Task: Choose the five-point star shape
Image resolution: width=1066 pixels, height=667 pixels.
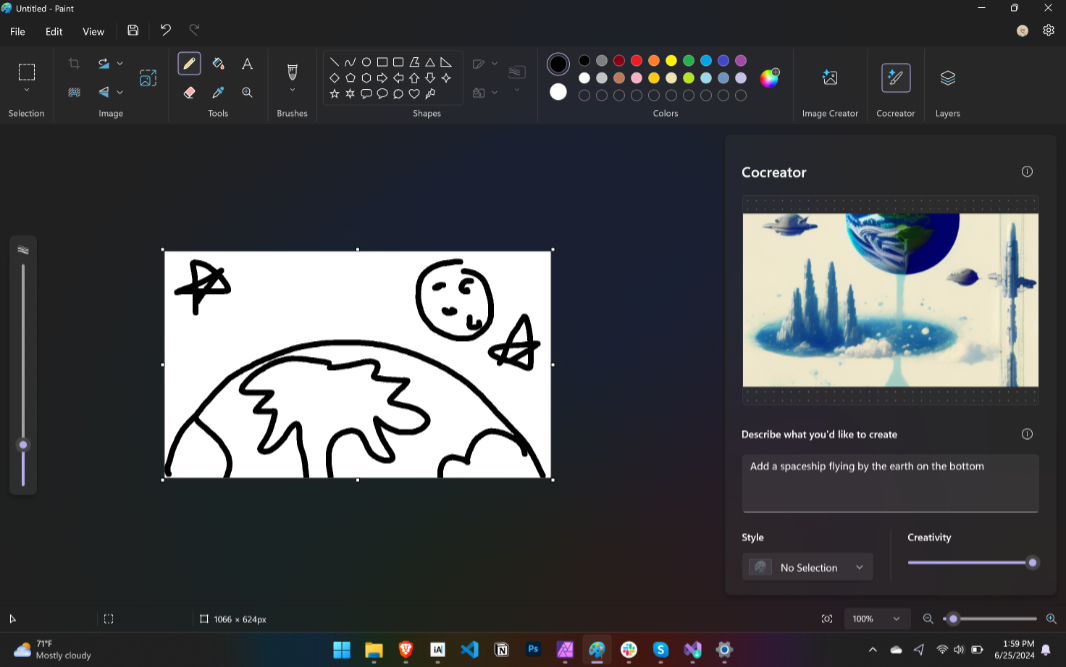Action: point(334,94)
